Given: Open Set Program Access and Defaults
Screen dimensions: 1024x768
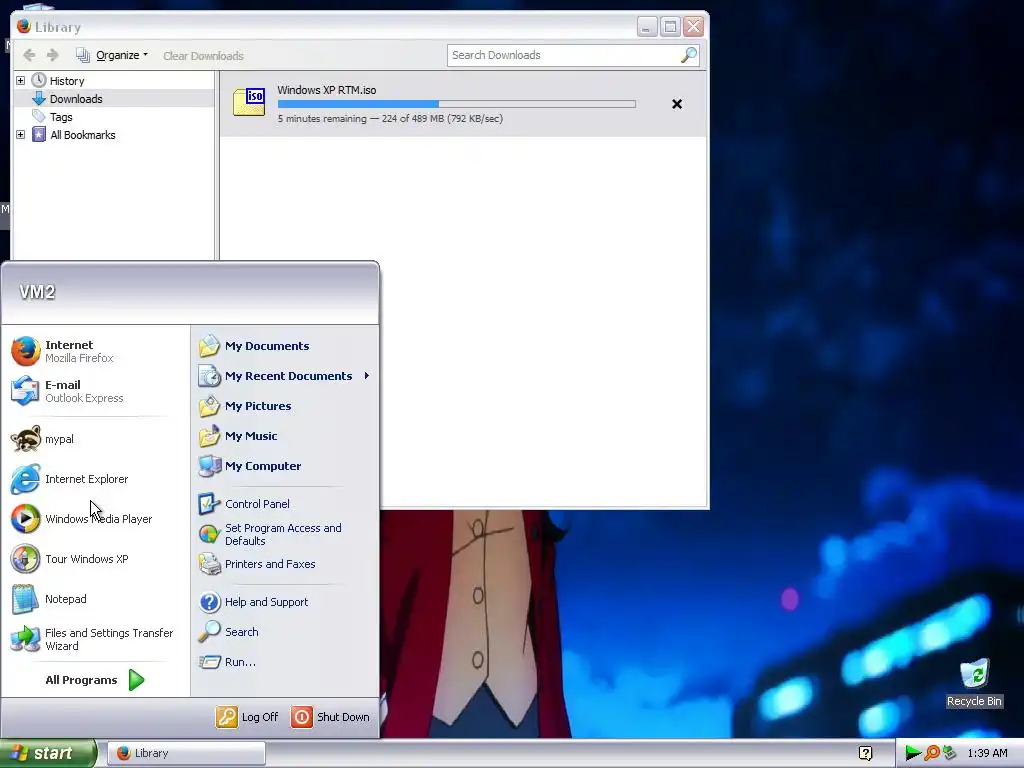Looking at the screenshot, I should coord(270,535).
